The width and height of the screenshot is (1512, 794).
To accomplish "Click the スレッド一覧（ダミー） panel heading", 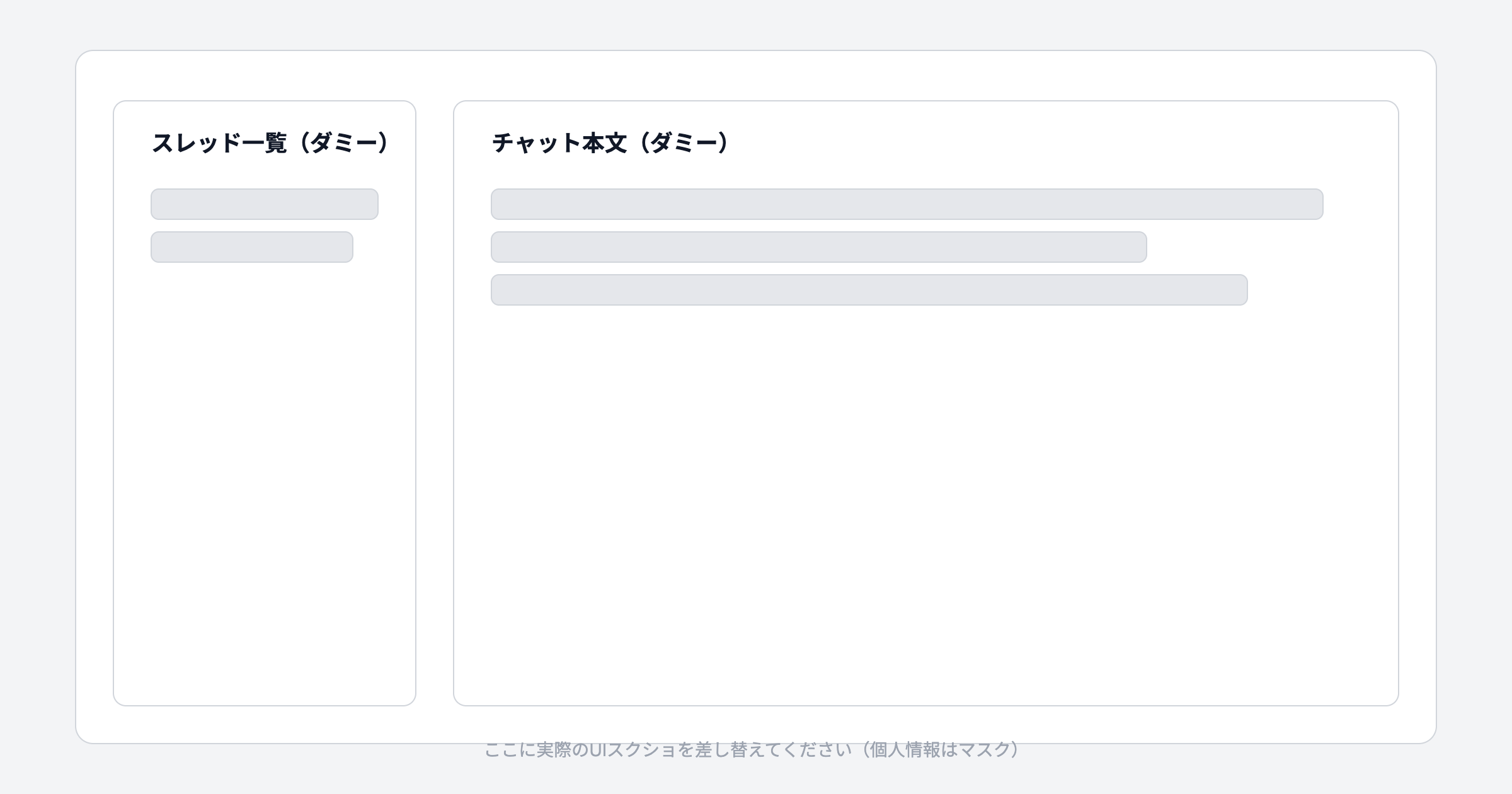I will (271, 140).
